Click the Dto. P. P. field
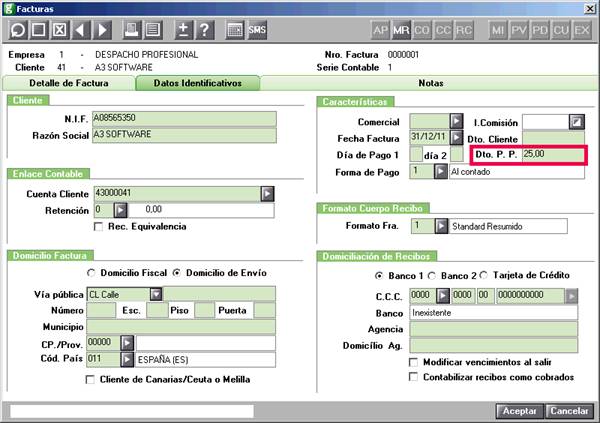This screenshot has width=600, height=423. [553, 154]
